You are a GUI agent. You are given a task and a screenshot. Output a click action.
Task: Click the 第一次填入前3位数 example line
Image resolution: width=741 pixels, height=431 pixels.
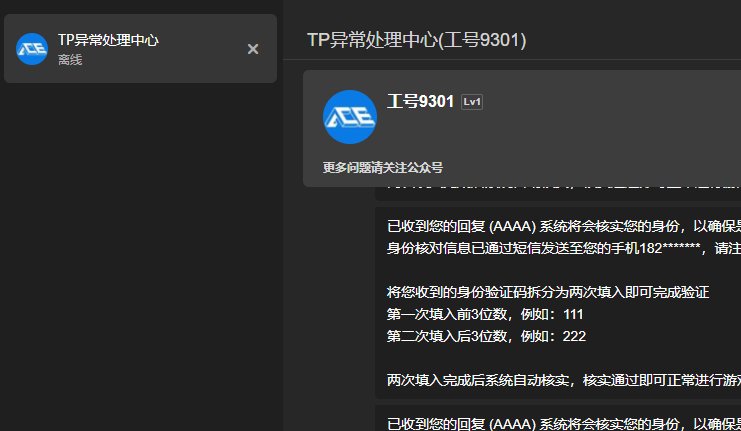pos(485,314)
